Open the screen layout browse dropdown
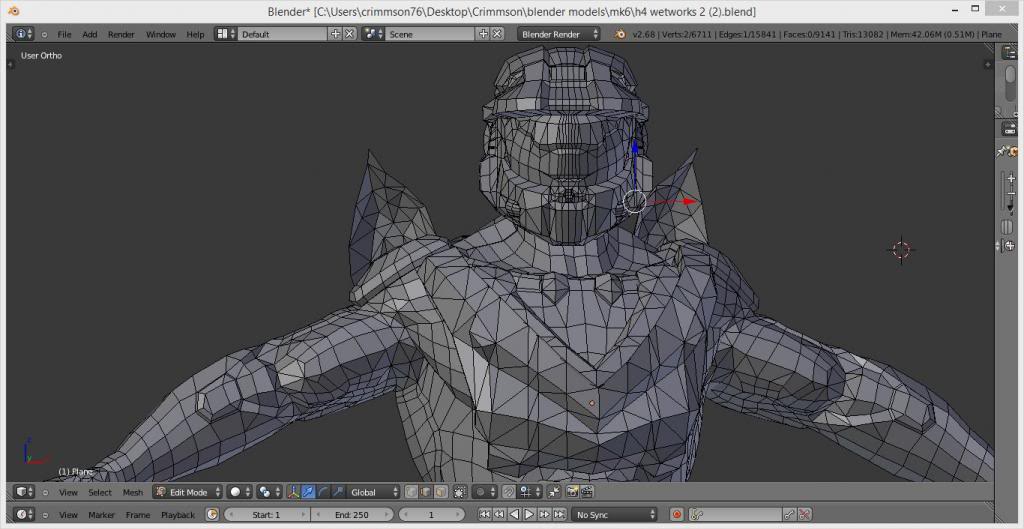1024x529 pixels. (x=226, y=34)
